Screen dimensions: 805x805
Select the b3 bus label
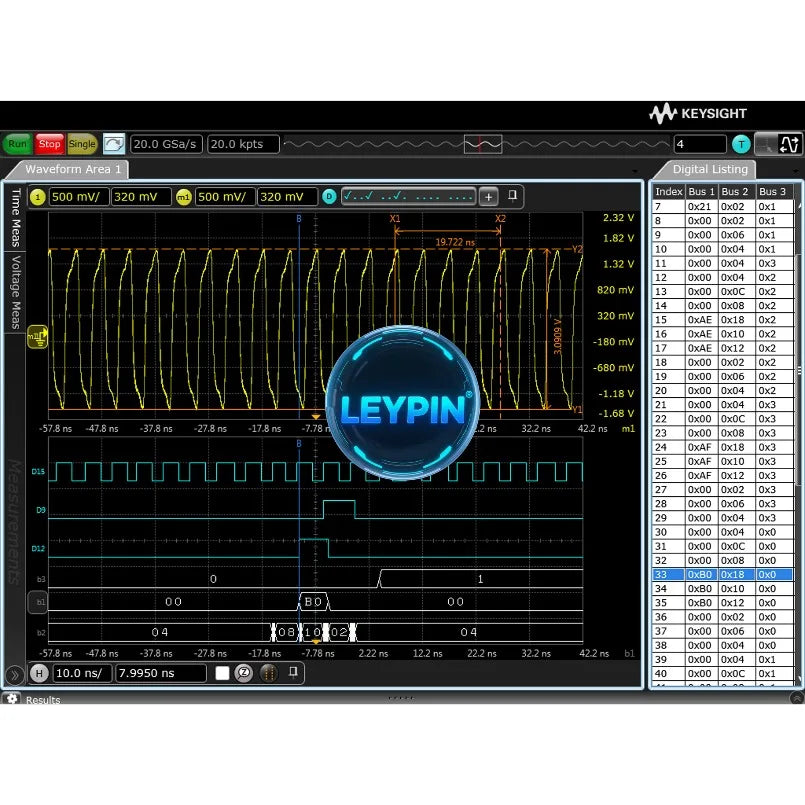(41, 580)
